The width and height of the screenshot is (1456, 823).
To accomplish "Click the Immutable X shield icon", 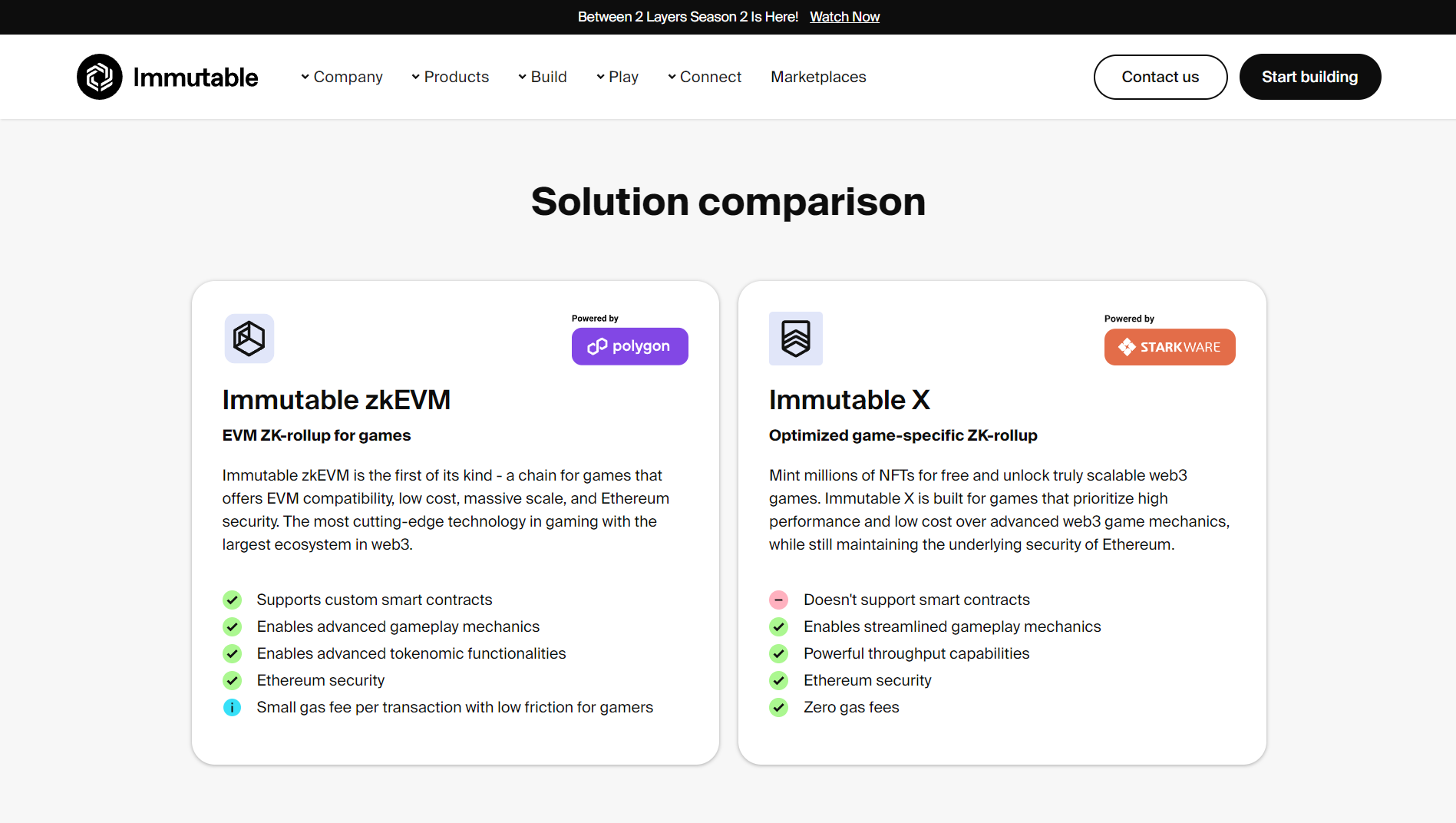I will click(x=796, y=339).
